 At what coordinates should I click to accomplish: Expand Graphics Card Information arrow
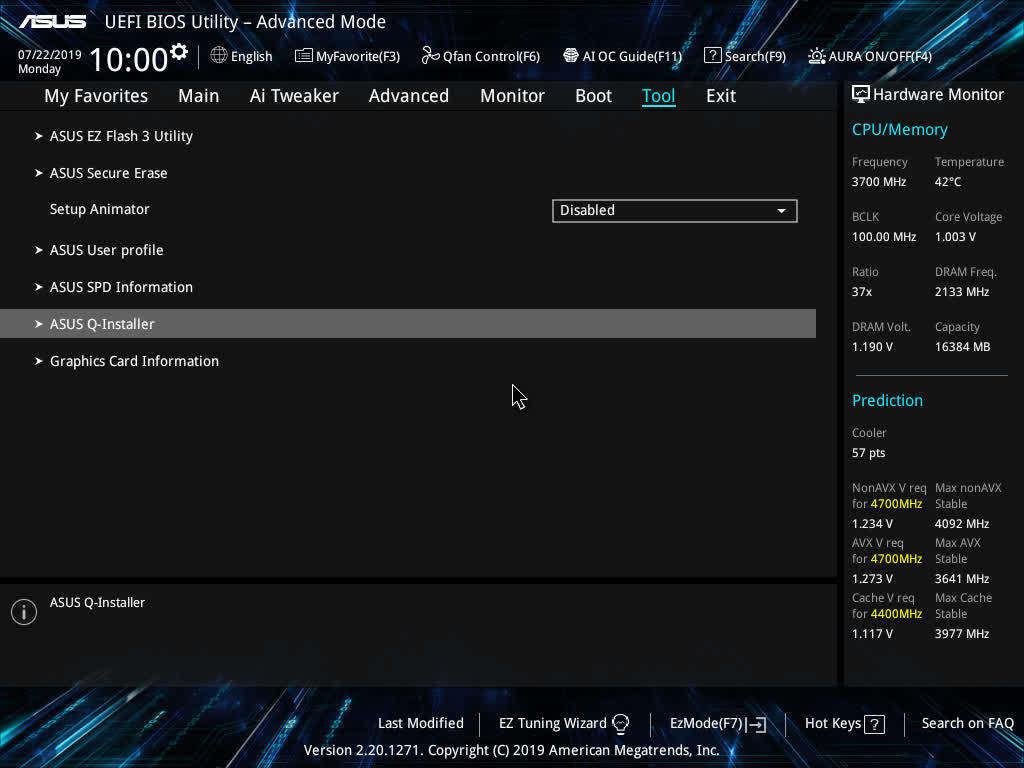click(x=39, y=361)
